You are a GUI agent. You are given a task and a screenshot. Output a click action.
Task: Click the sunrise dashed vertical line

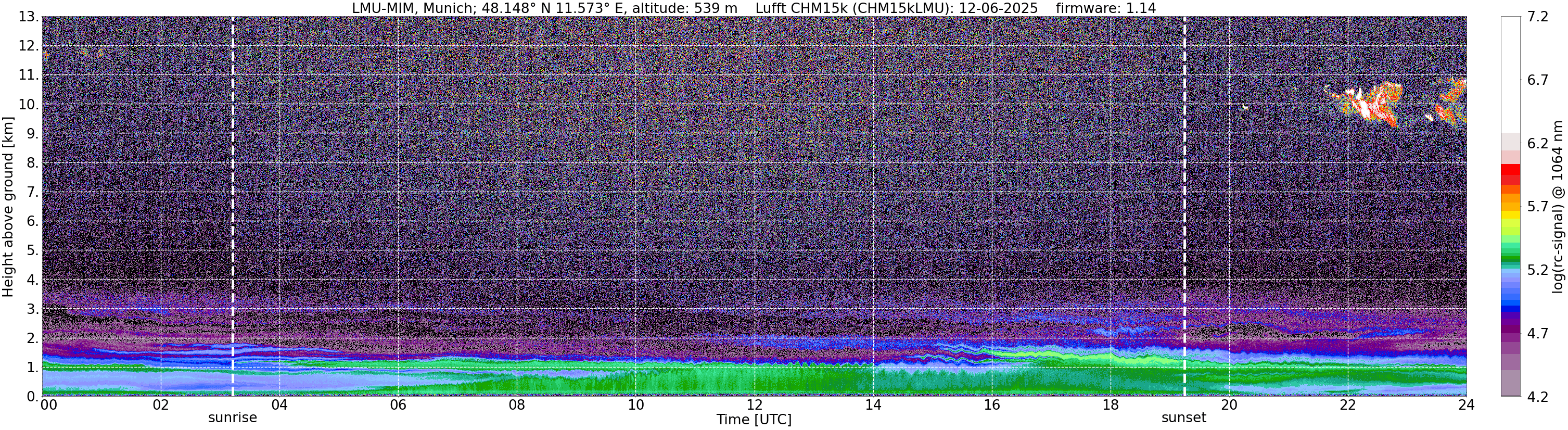(x=233, y=207)
